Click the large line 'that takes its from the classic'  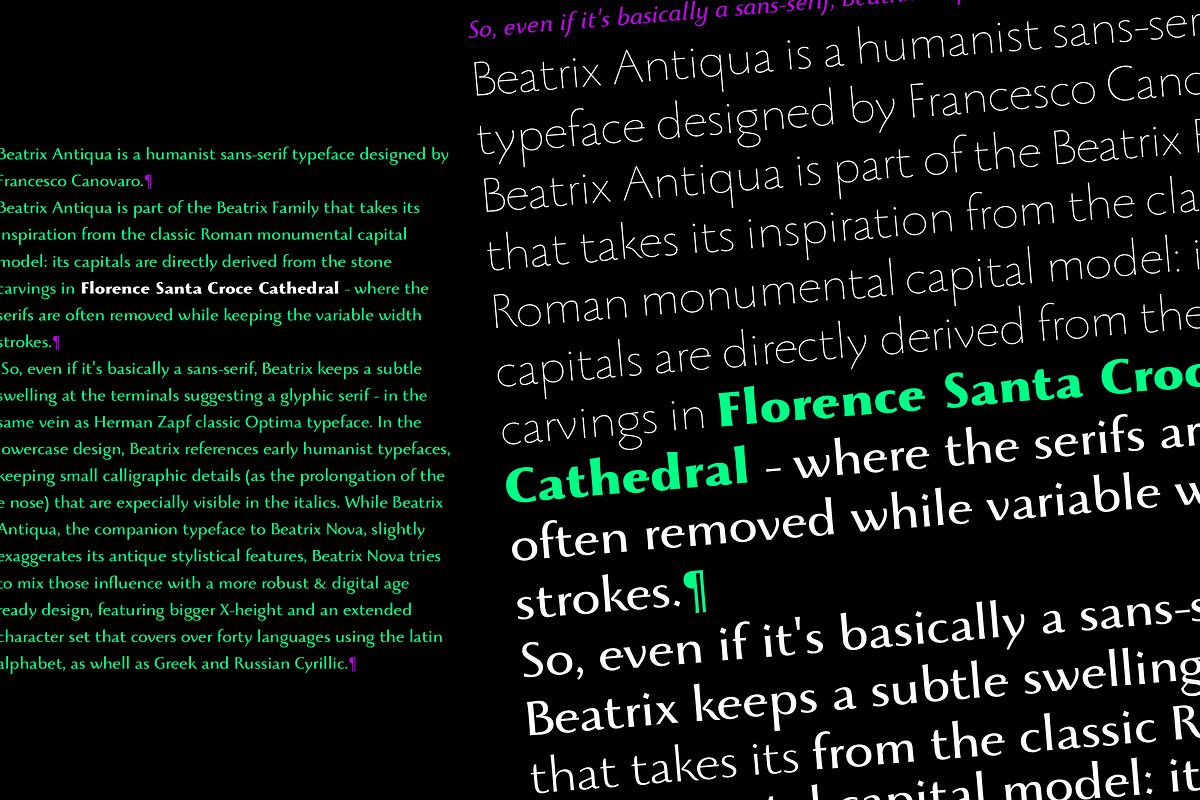point(864,748)
